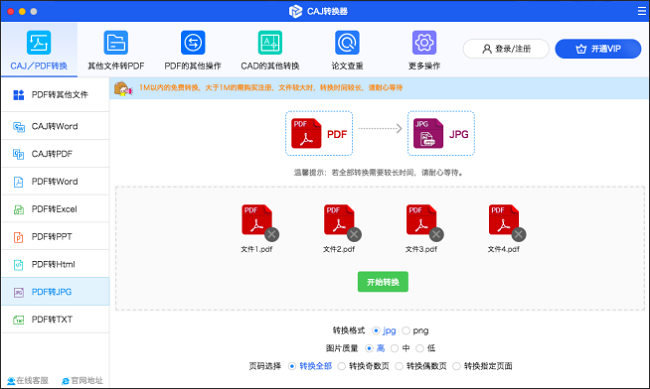Select the 文件1.pdf file icon
650x389 pixels.
(257, 220)
